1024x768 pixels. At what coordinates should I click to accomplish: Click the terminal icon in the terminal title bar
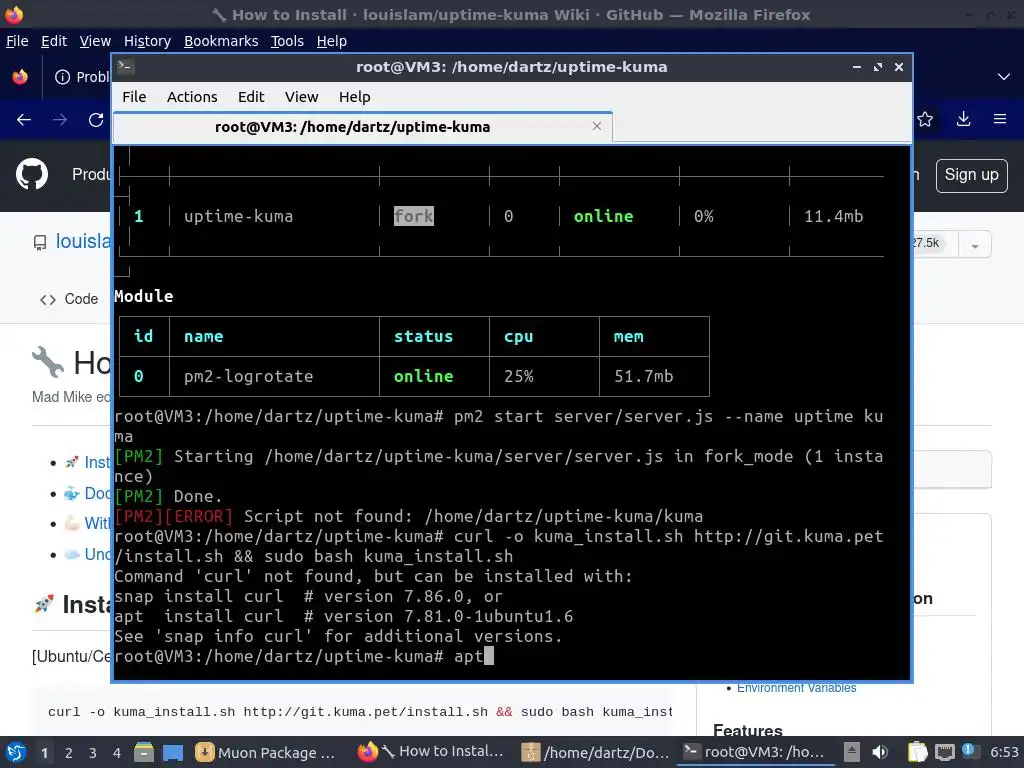pos(125,67)
